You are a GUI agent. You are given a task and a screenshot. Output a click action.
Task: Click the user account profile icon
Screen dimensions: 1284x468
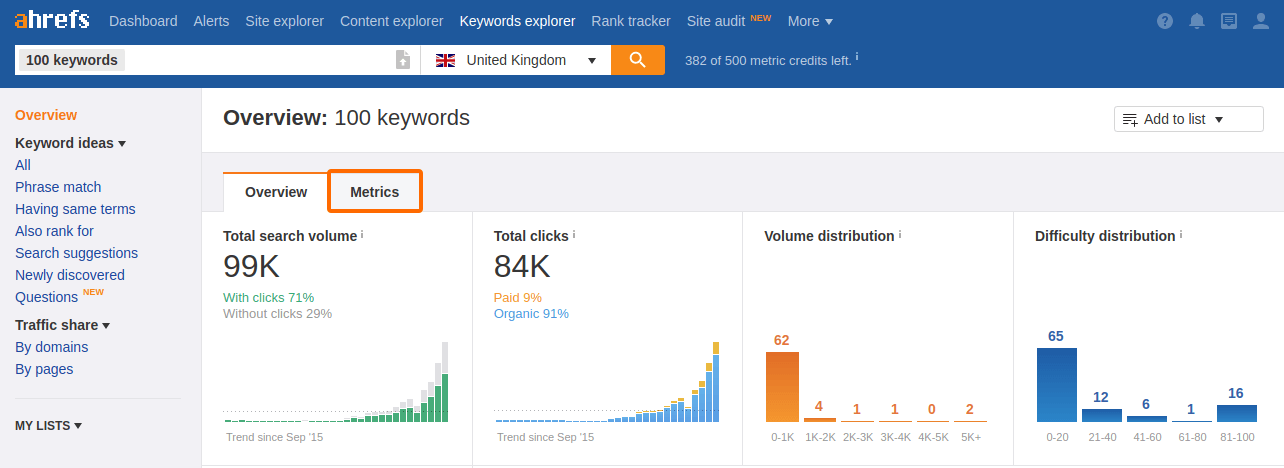pos(1261,21)
